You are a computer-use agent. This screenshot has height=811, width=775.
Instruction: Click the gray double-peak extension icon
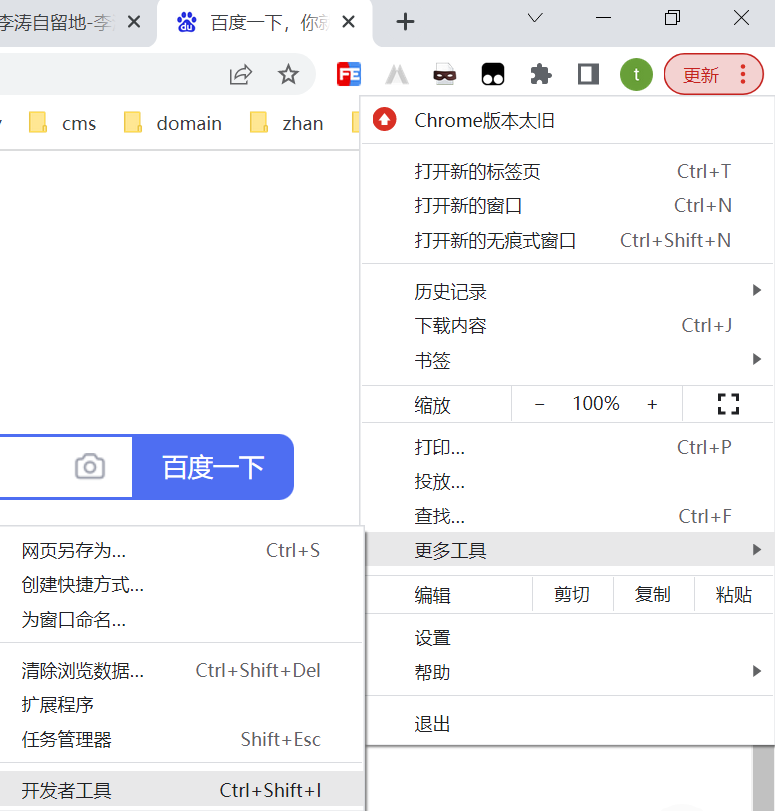click(x=397, y=74)
